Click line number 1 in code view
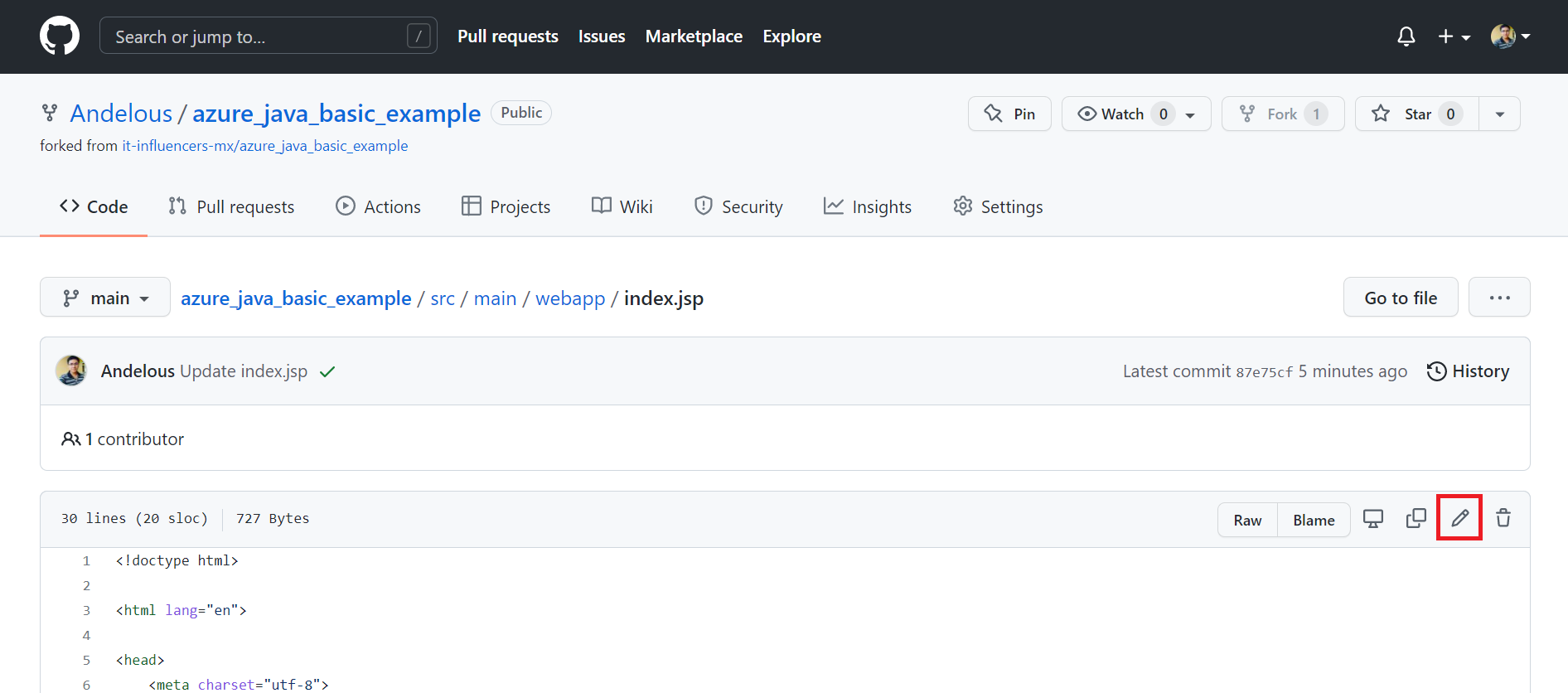This screenshot has height=693, width=1568. [x=86, y=561]
